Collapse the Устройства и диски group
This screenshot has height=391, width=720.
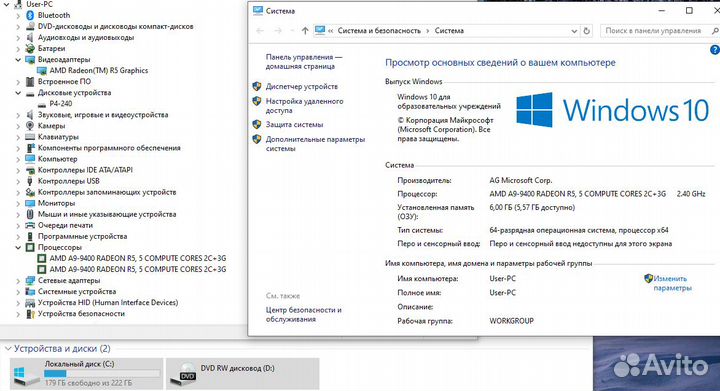[x=8, y=349]
